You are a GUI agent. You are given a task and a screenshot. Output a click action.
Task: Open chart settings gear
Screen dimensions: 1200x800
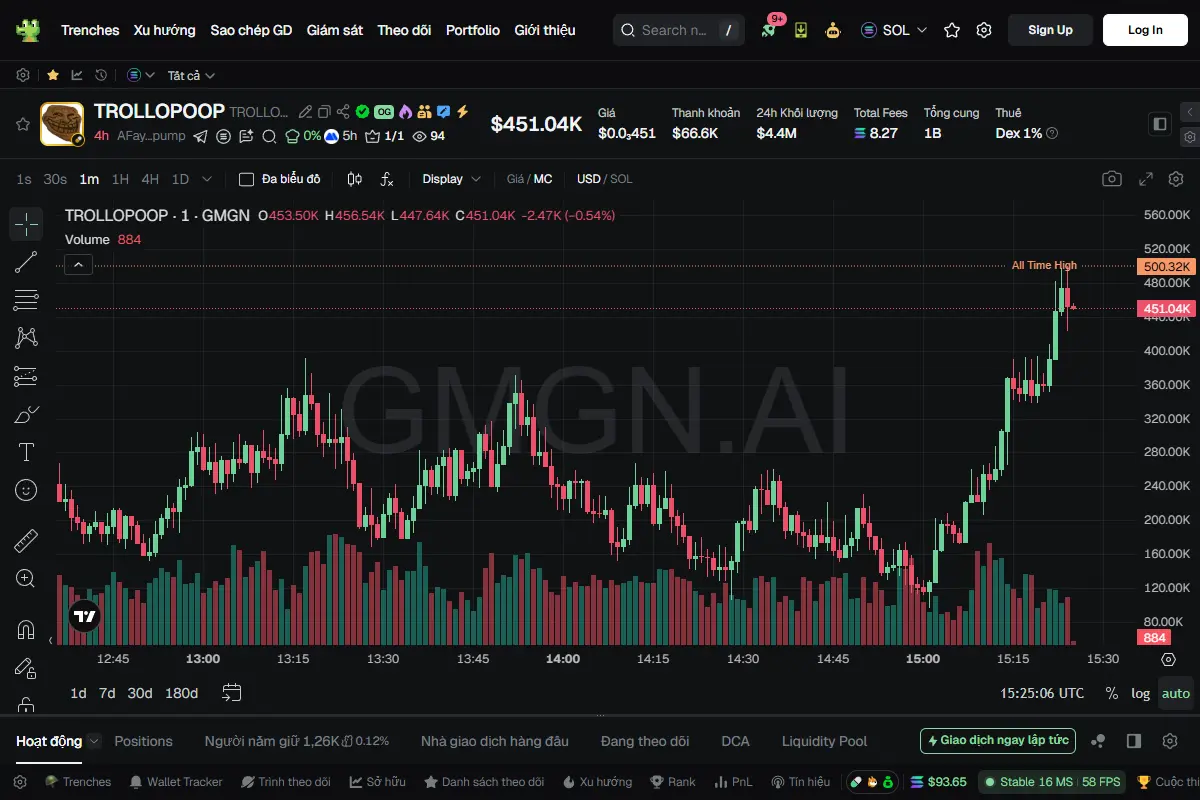pyautogui.click(x=1176, y=179)
